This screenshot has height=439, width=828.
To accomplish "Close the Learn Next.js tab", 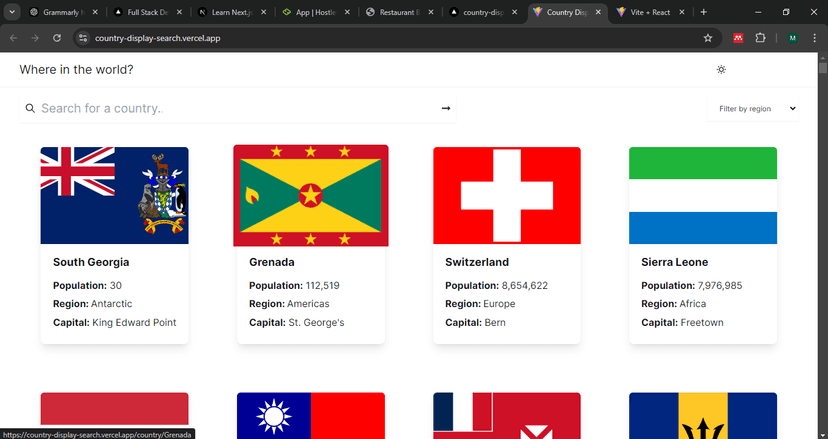I will coord(264,12).
